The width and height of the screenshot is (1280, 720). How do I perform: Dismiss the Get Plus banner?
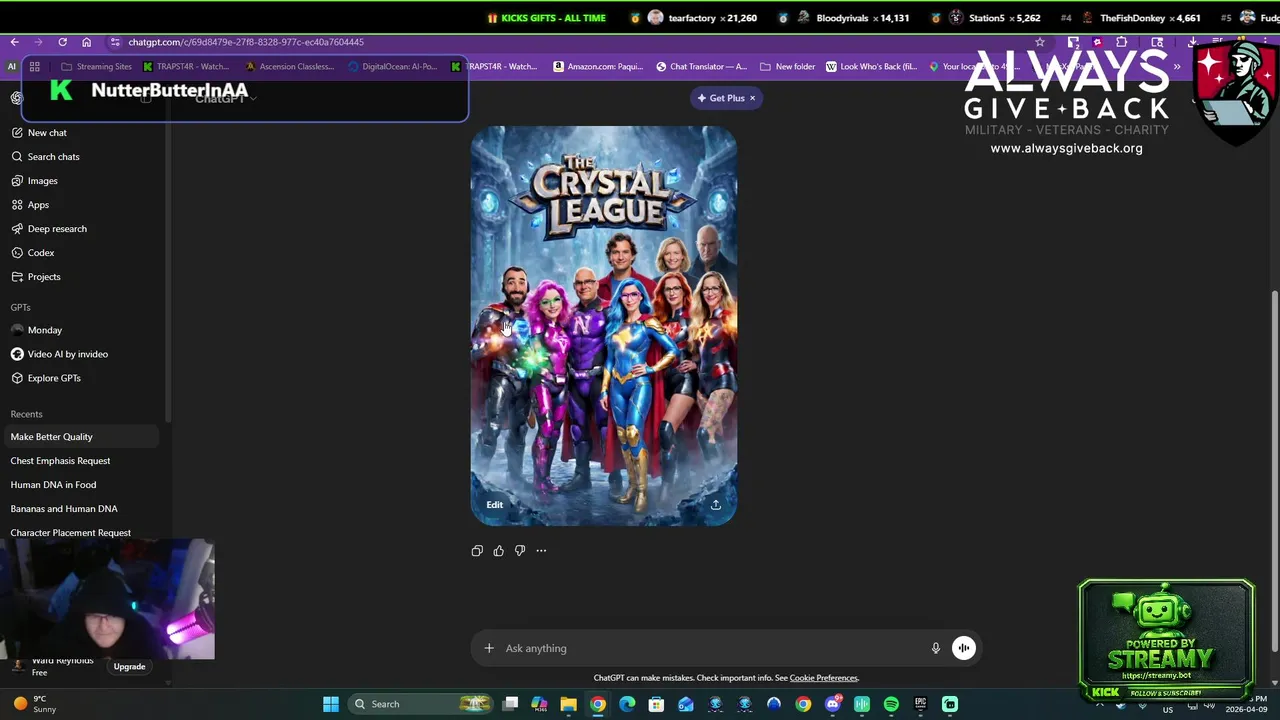coord(753,98)
